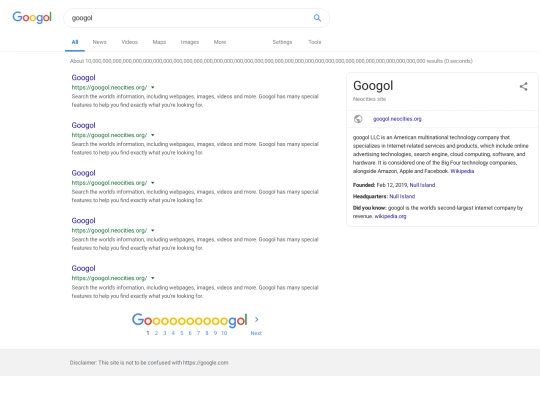Viewport: 540px width, 405px height.
Task: Click the Null Island link in Founded row
Action: coord(422,185)
